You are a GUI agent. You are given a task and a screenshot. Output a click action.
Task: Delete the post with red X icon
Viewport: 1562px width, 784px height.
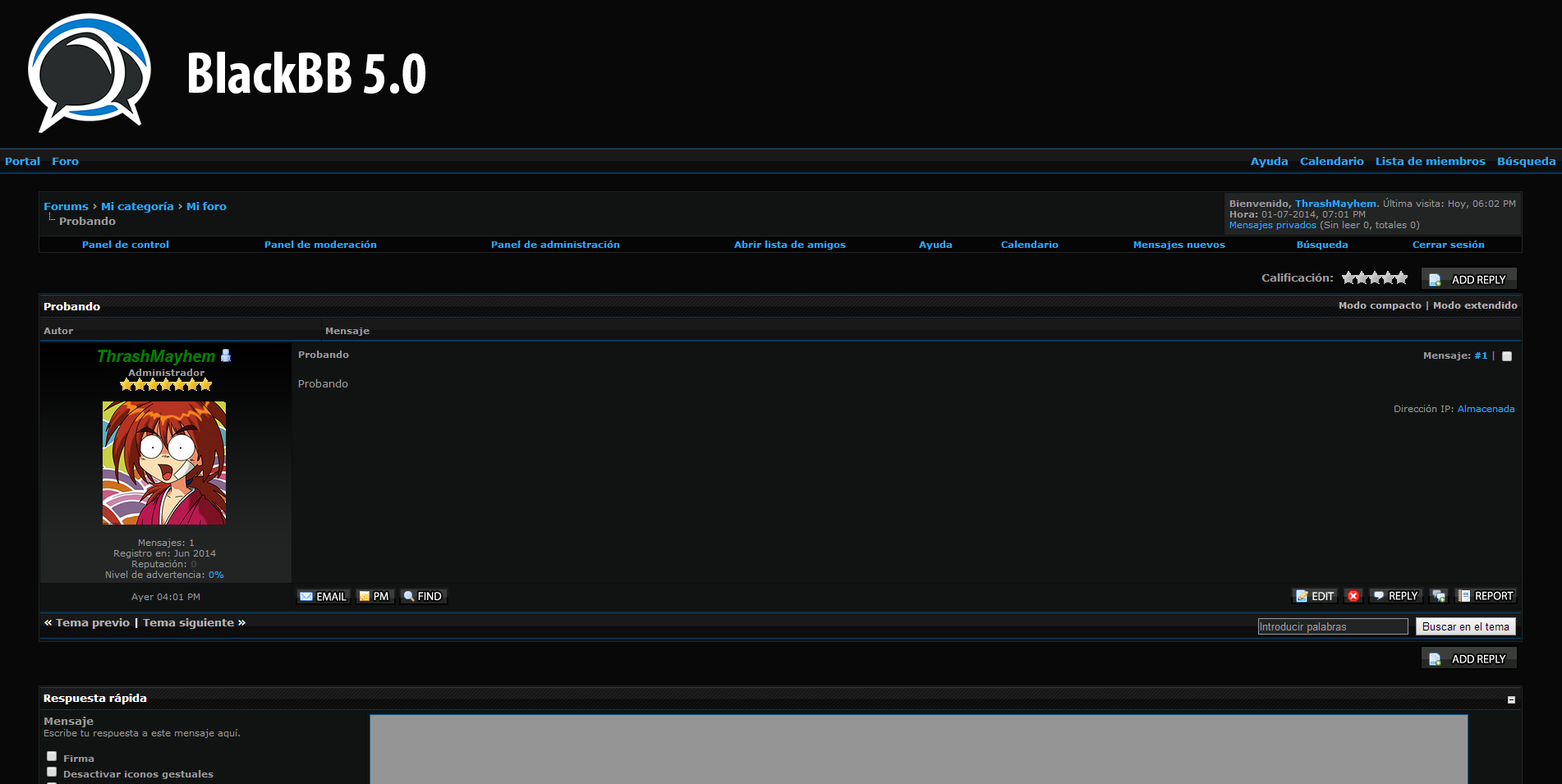point(1353,596)
